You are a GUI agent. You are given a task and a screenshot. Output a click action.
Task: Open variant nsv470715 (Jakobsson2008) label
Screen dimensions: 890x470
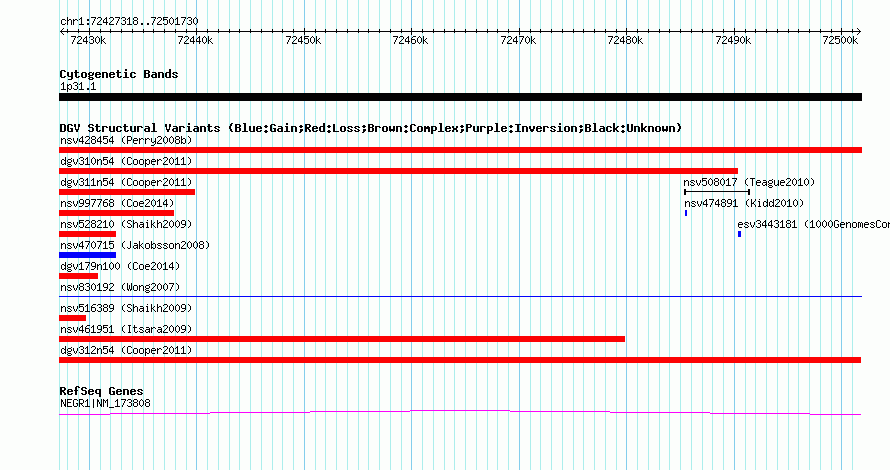135,245
